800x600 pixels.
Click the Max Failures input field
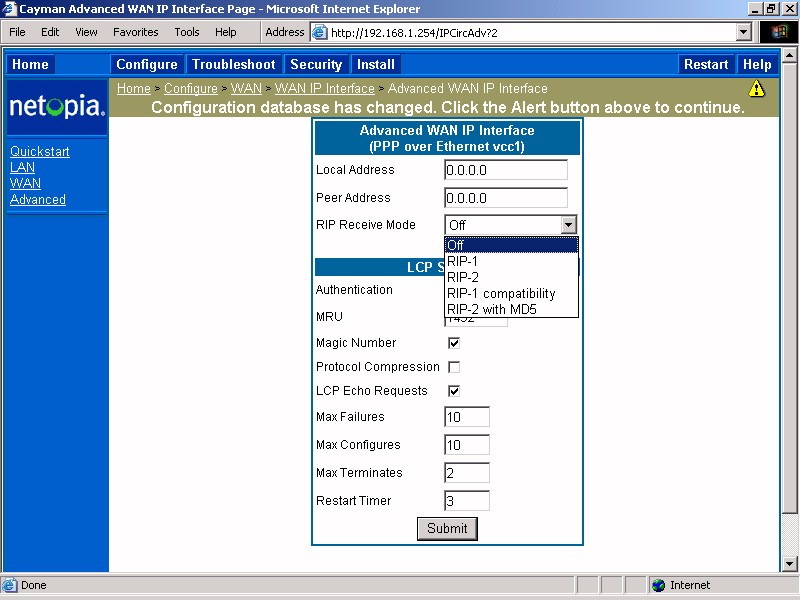tap(467, 417)
